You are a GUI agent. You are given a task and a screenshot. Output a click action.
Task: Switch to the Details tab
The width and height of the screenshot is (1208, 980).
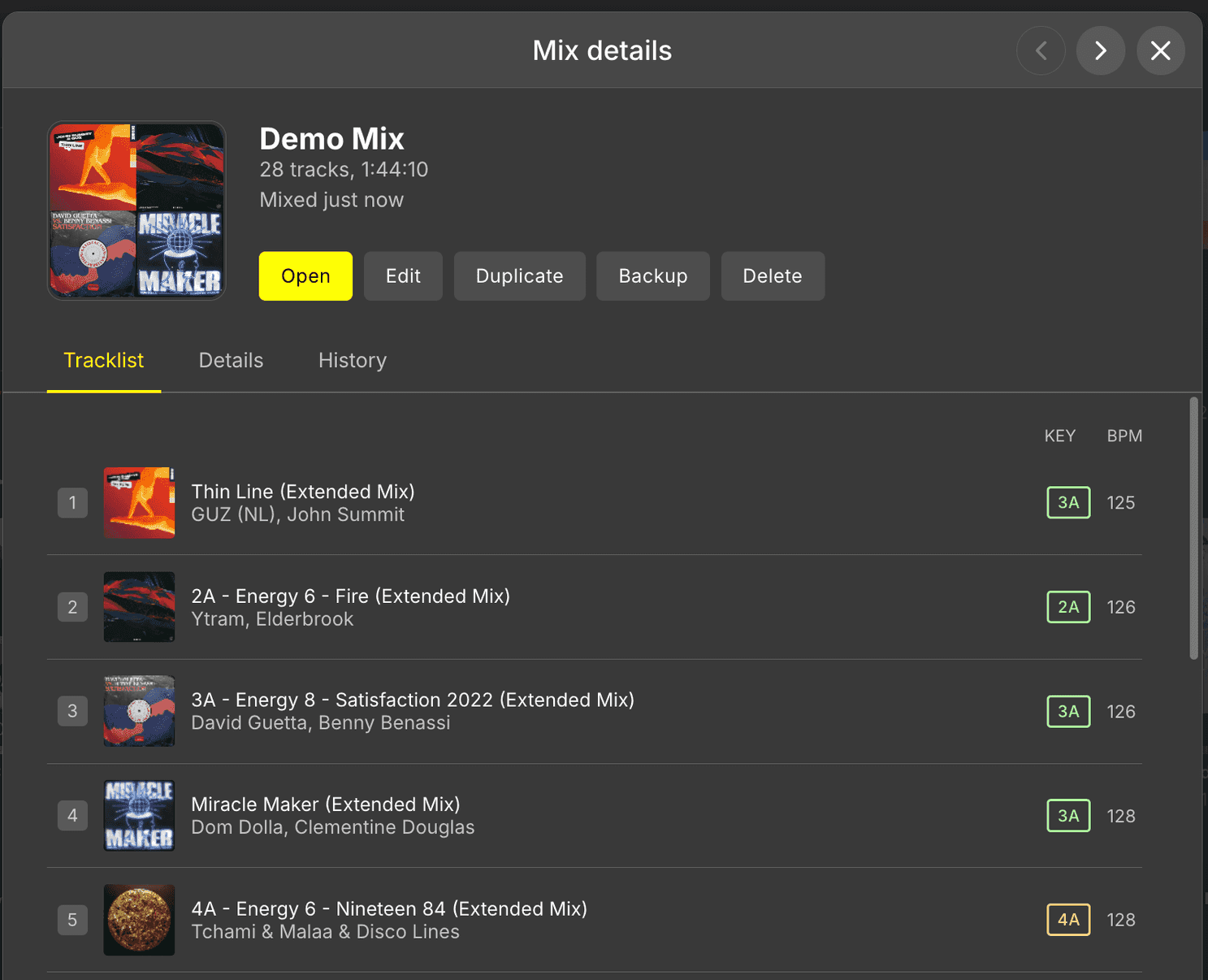coord(231,361)
